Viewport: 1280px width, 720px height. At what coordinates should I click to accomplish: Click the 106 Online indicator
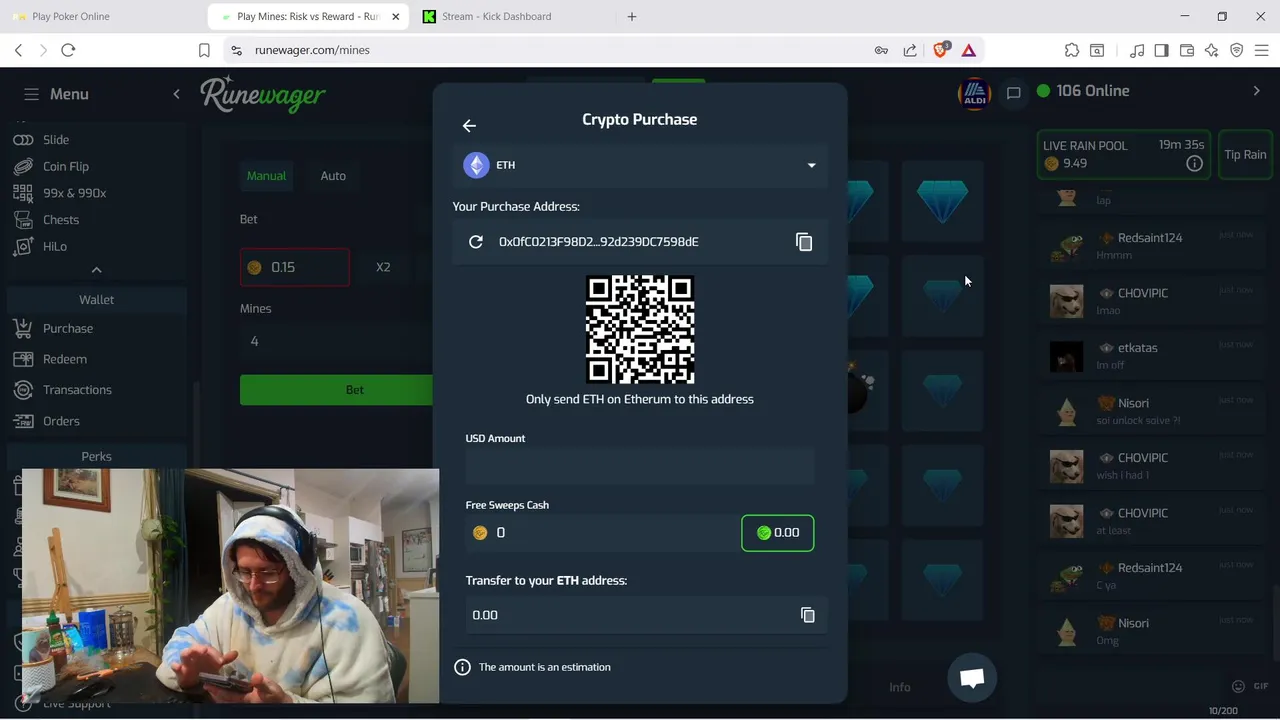click(x=1083, y=91)
